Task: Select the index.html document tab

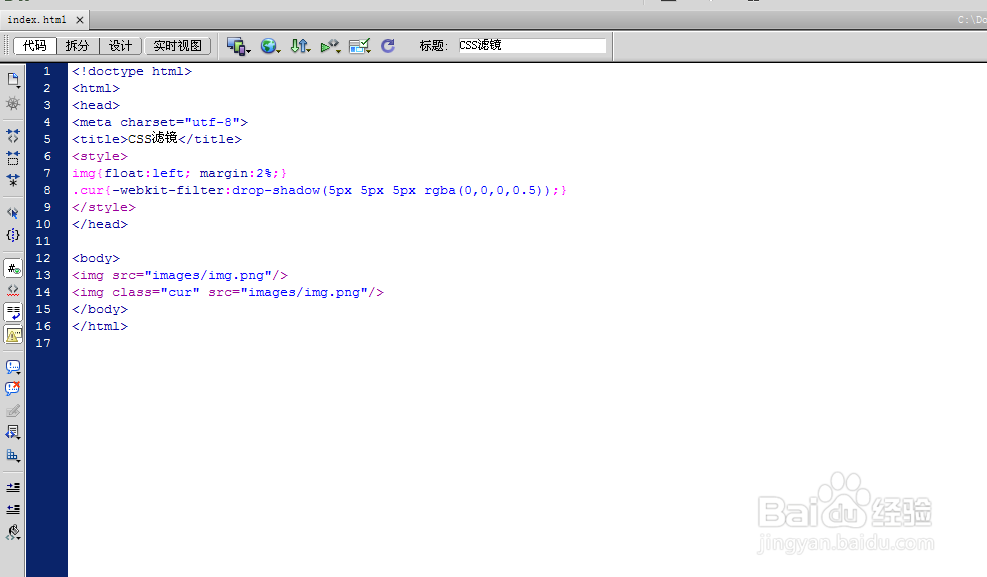Action: click(x=35, y=18)
